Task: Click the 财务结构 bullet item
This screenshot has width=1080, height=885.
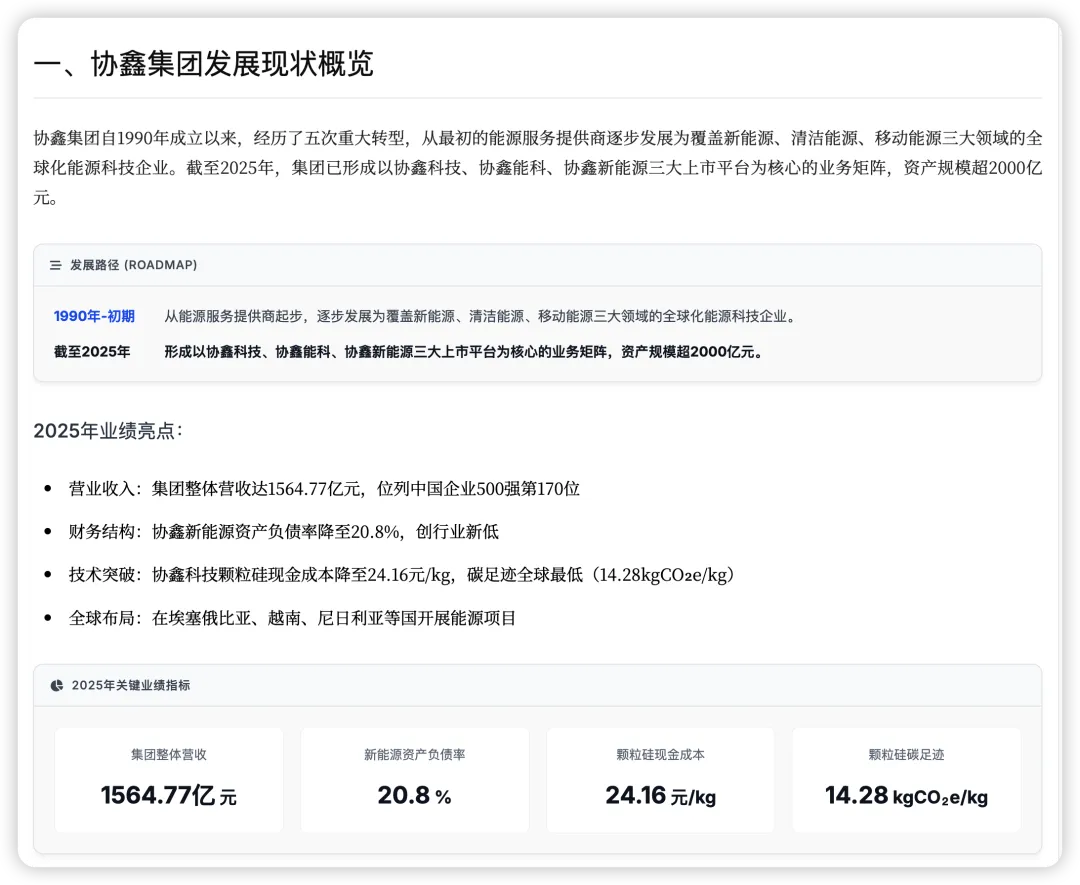Action: pyautogui.click(x=284, y=532)
